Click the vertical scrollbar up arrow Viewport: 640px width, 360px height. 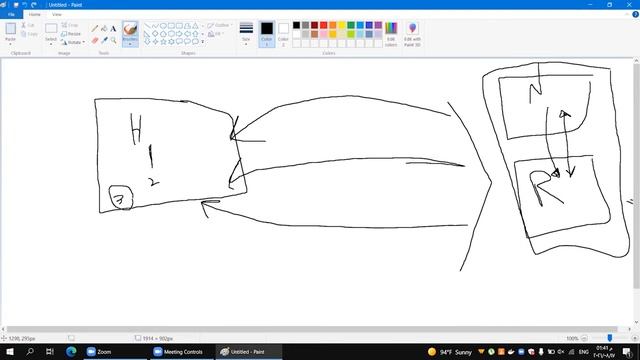pyautogui.click(x=636, y=61)
